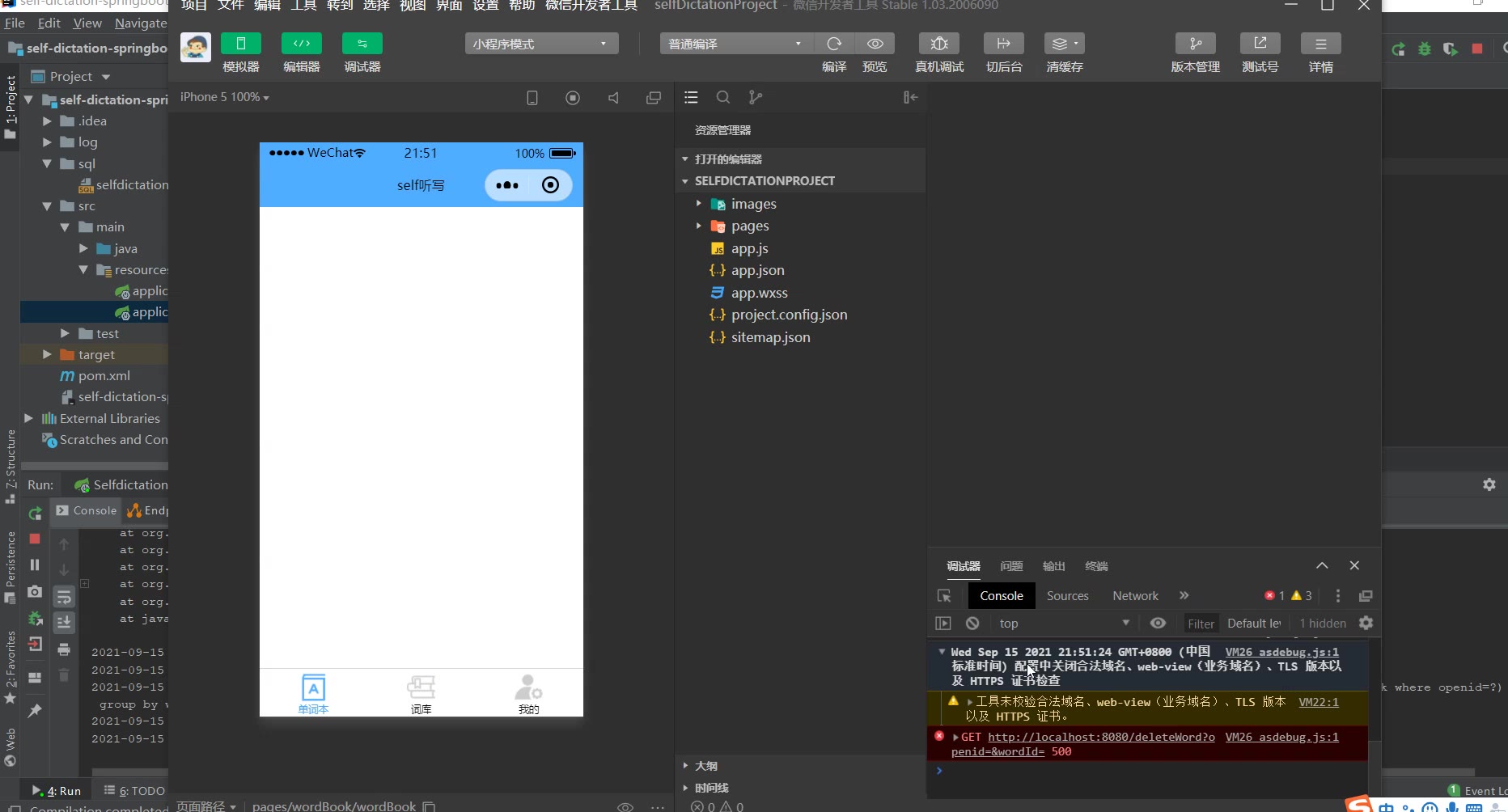The image size is (1508, 812).
Task: Click the 词库 tab bar icon
Action: coord(421,694)
